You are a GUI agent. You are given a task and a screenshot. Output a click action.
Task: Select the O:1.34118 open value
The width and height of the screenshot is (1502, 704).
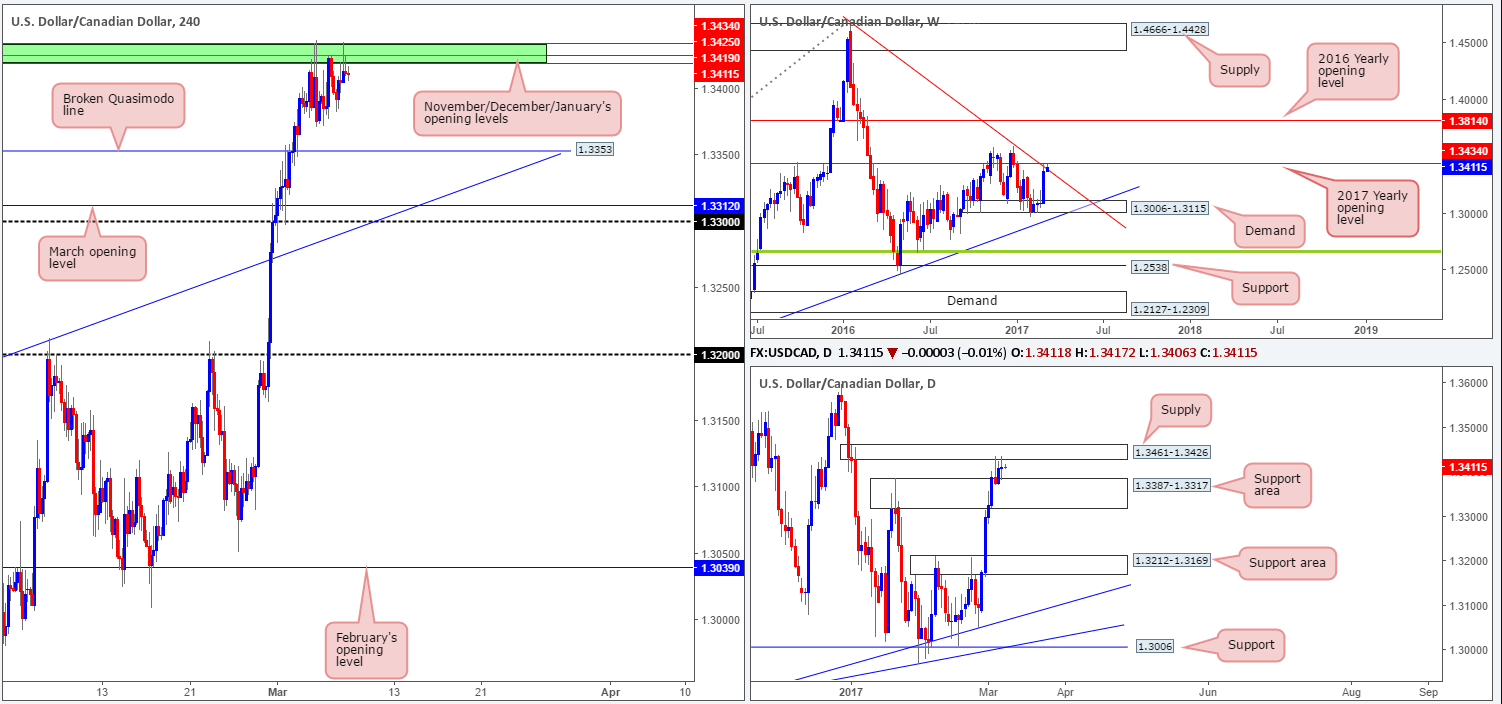click(x=1041, y=355)
